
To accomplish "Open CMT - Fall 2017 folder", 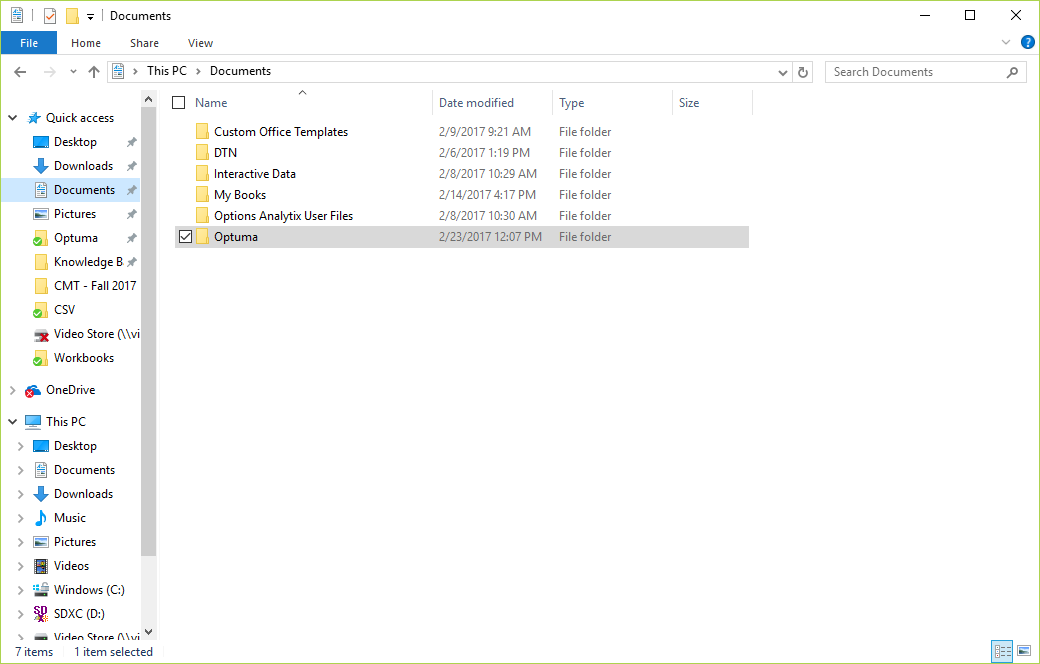I will click(x=95, y=286).
